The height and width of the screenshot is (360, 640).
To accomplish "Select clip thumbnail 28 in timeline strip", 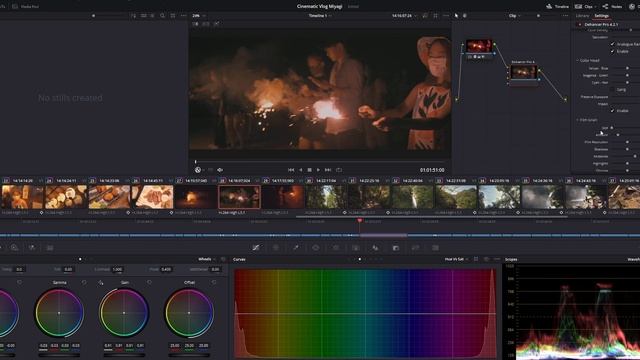I will [x=239, y=197].
